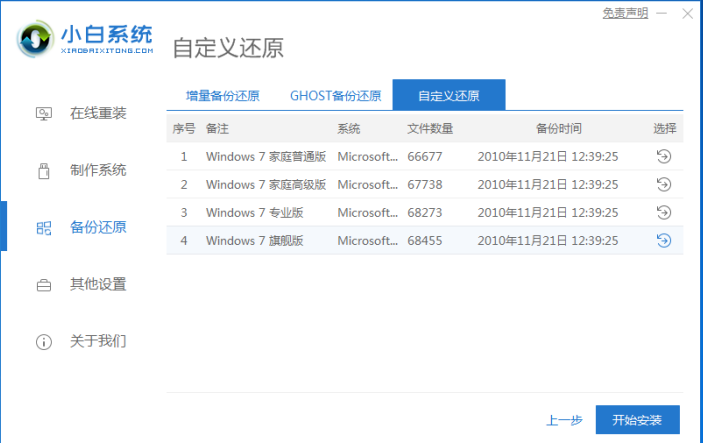
Task: Select the Windows 7 旗舰版 row text
Action: pos(255,240)
